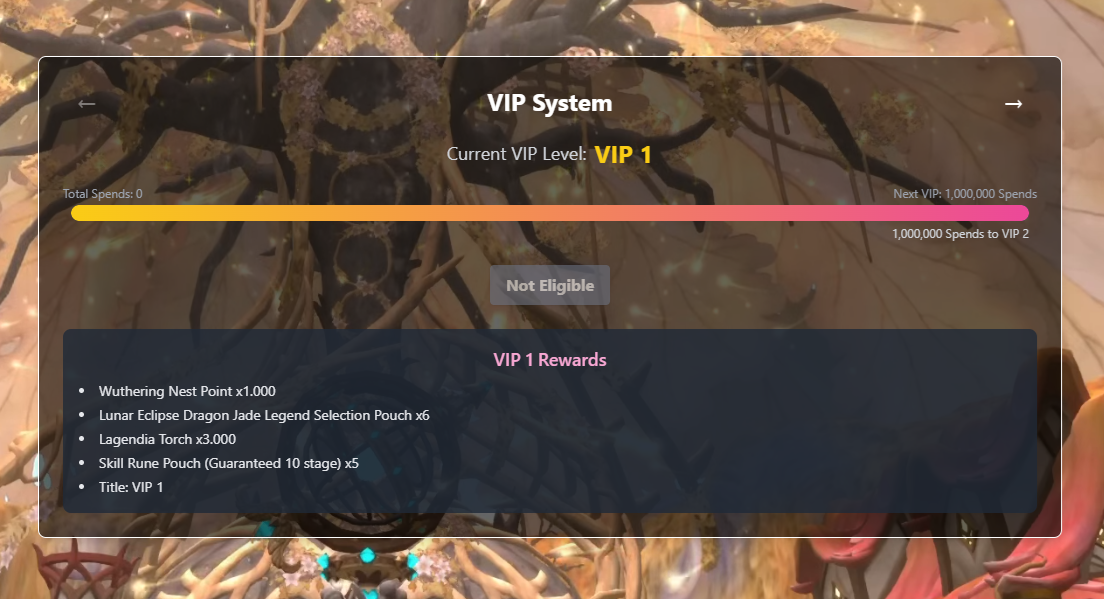Select Skill Rune Pouch (Guaranteed 10 stage) reward
The width and height of the screenshot is (1104, 599).
coord(229,463)
